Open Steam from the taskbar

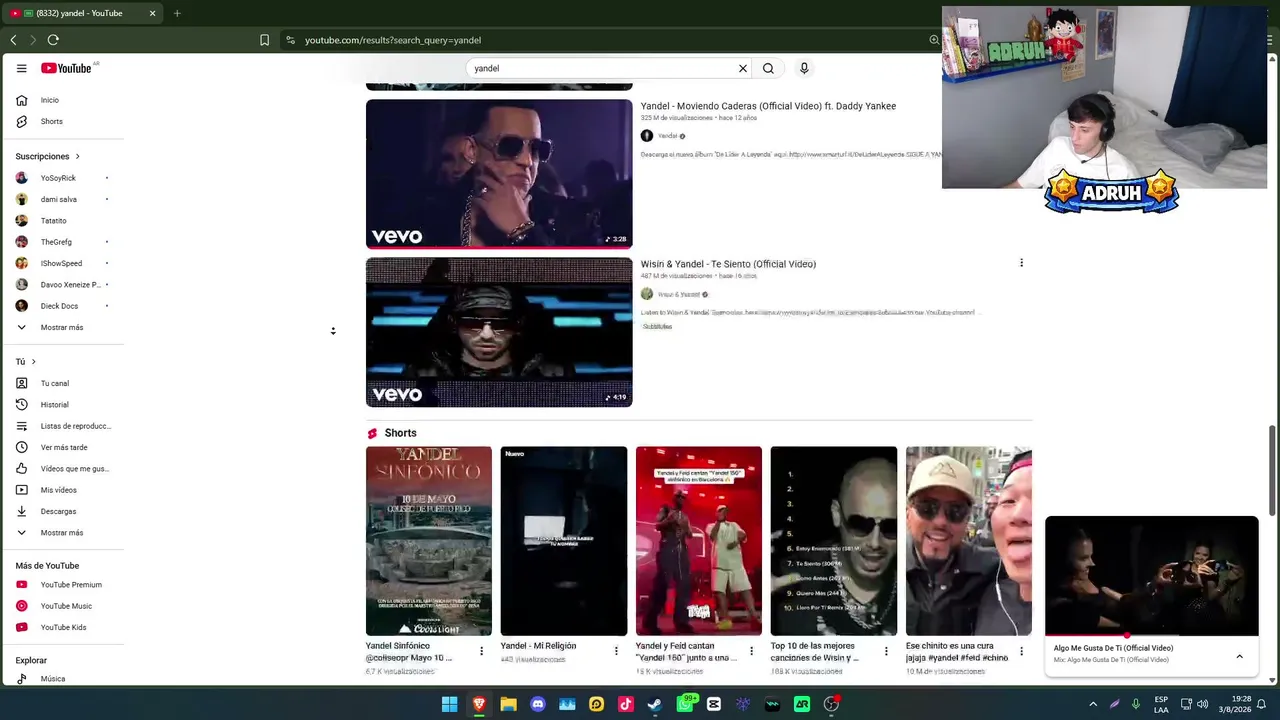point(655,704)
